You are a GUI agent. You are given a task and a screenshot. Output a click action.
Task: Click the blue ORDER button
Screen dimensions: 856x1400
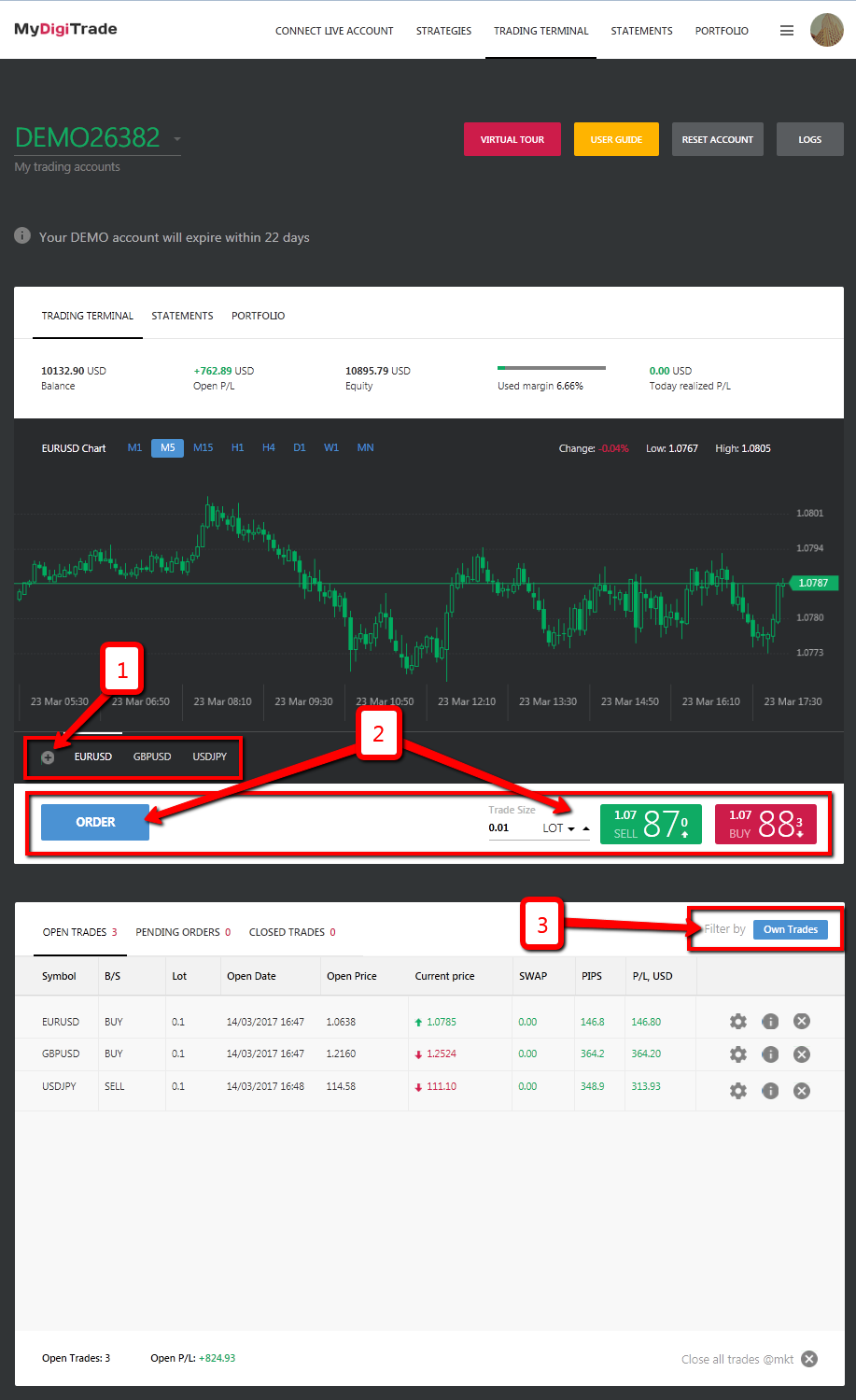[x=95, y=822]
